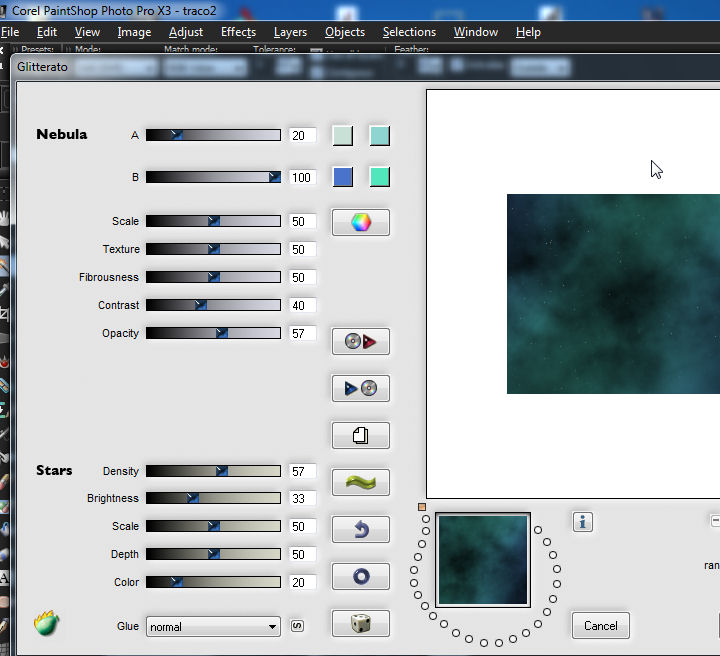
Task: Click Depth value field showing 50
Action: point(303,555)
